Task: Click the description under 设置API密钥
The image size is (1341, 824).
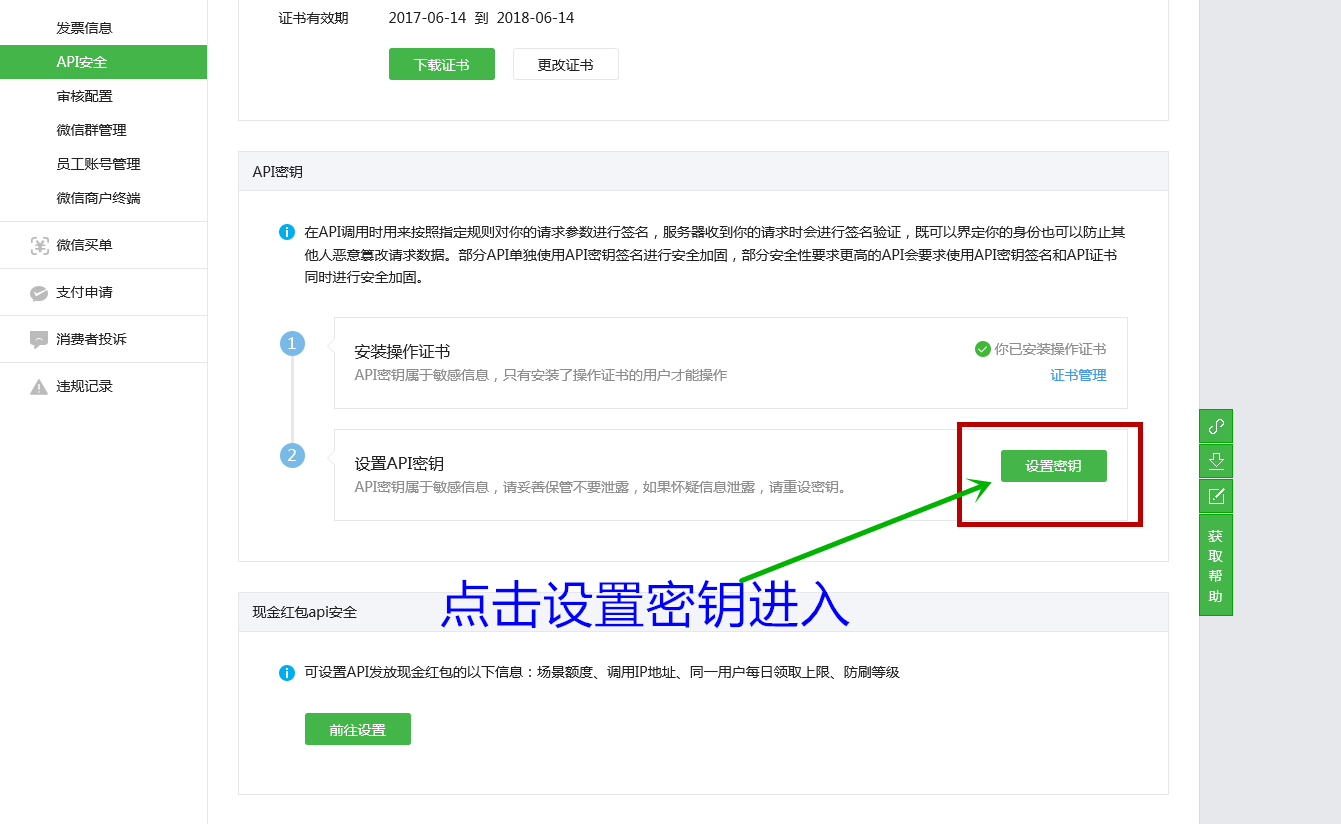Action: click(601, 487)
